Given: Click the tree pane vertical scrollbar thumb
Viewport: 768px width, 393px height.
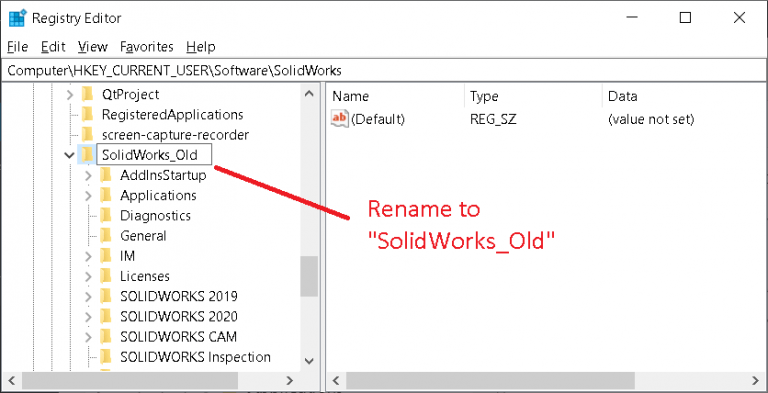Looking at the screenshot, I should (309, 276).
